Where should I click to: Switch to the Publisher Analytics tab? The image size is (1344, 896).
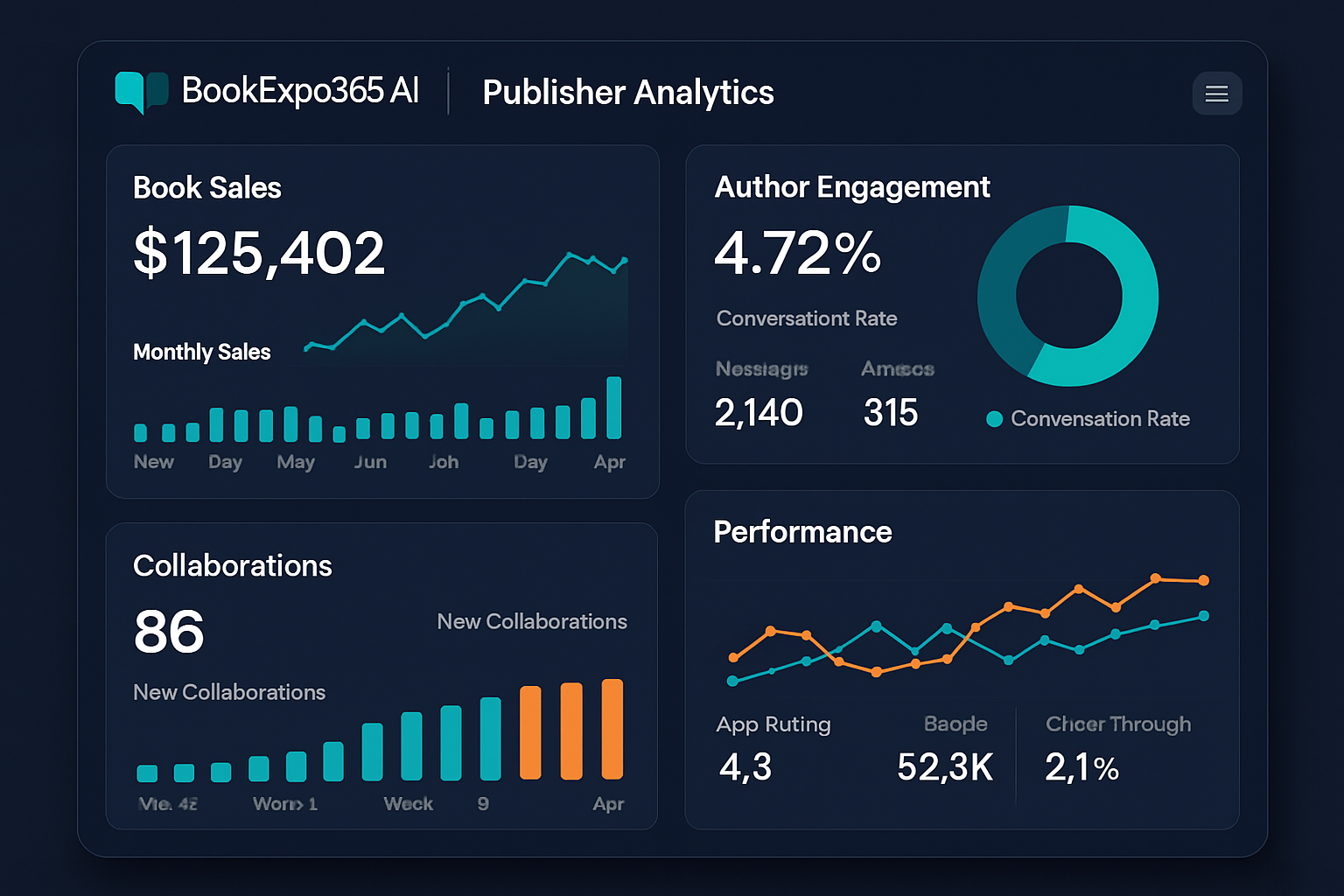click(627, 92)
